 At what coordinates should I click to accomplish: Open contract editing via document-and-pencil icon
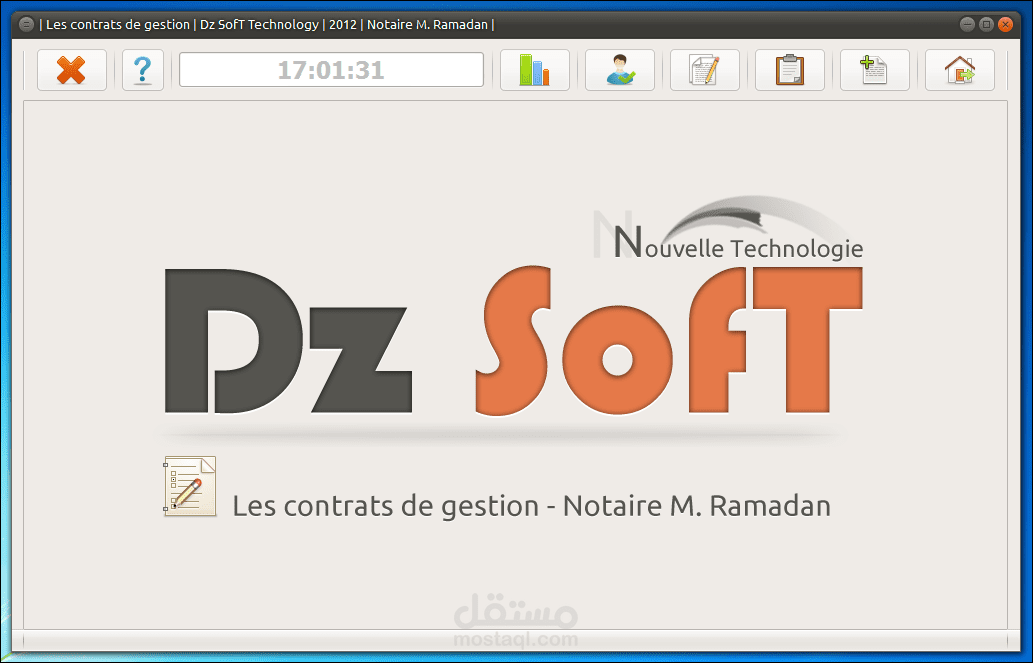point(704,69)
